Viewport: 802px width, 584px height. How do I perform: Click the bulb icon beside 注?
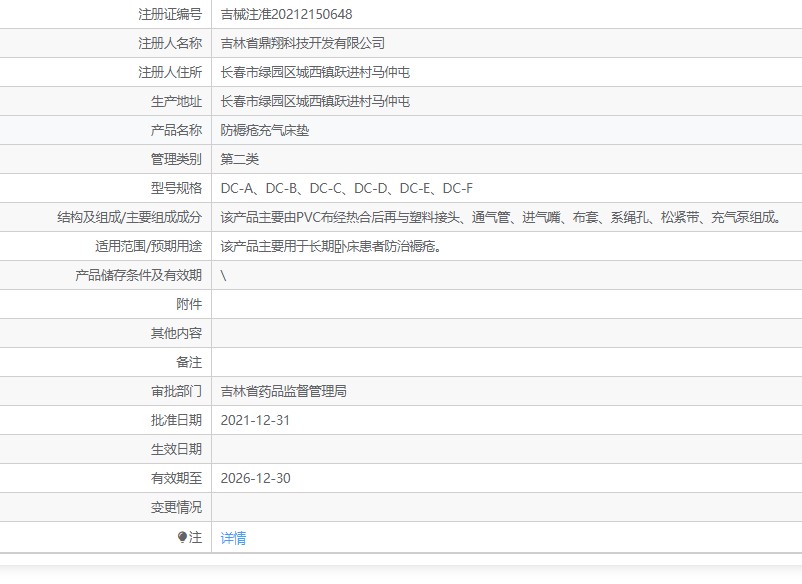182,537
